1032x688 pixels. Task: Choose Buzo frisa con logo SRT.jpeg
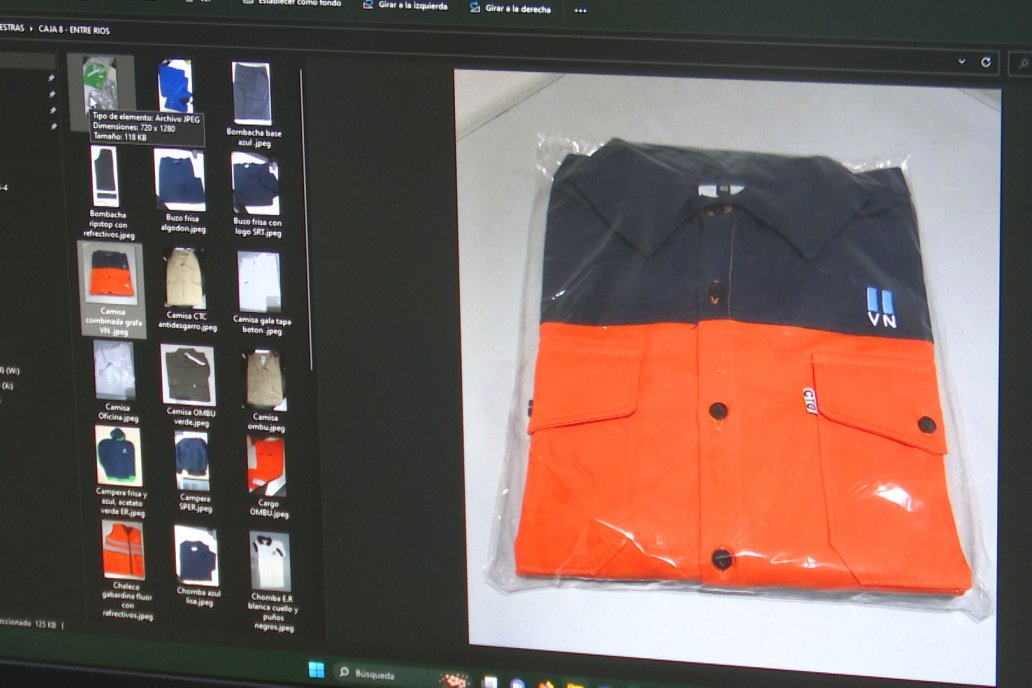pyautogui.click(x=256, y=194)
